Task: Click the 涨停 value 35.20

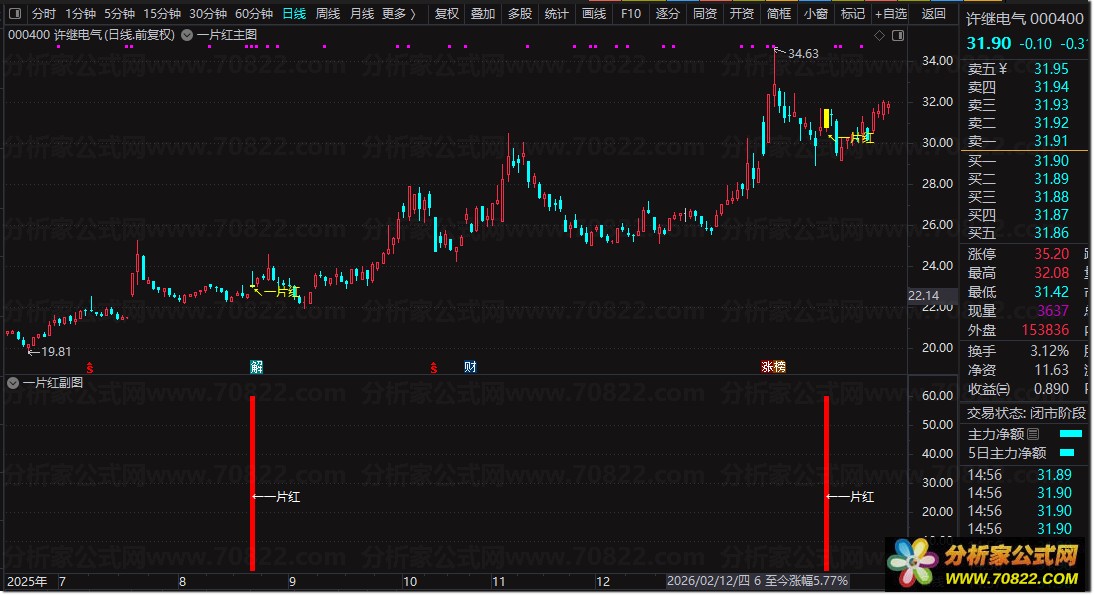Action: pos(1051,254)
